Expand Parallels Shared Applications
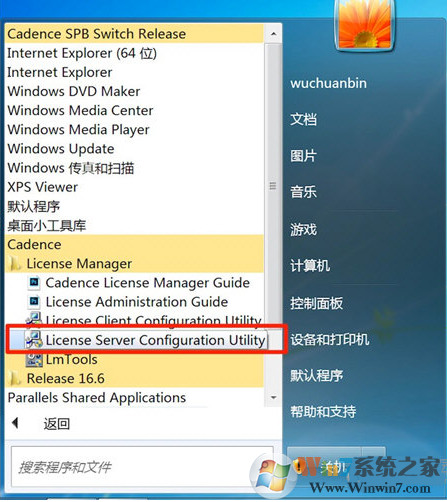Screen dimensions: 447x502 tap(97, 398)
